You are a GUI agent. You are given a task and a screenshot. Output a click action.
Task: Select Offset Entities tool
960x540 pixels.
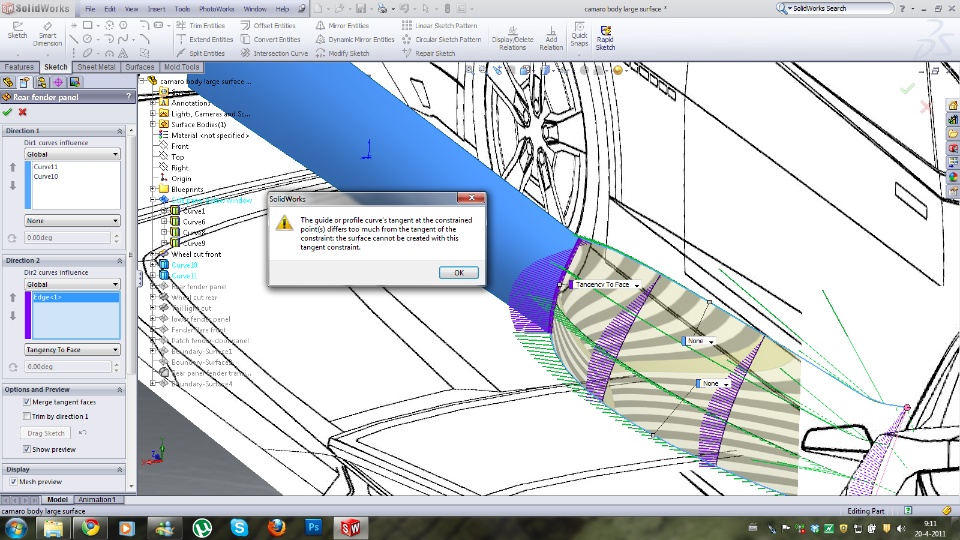(x=268, y=25)
